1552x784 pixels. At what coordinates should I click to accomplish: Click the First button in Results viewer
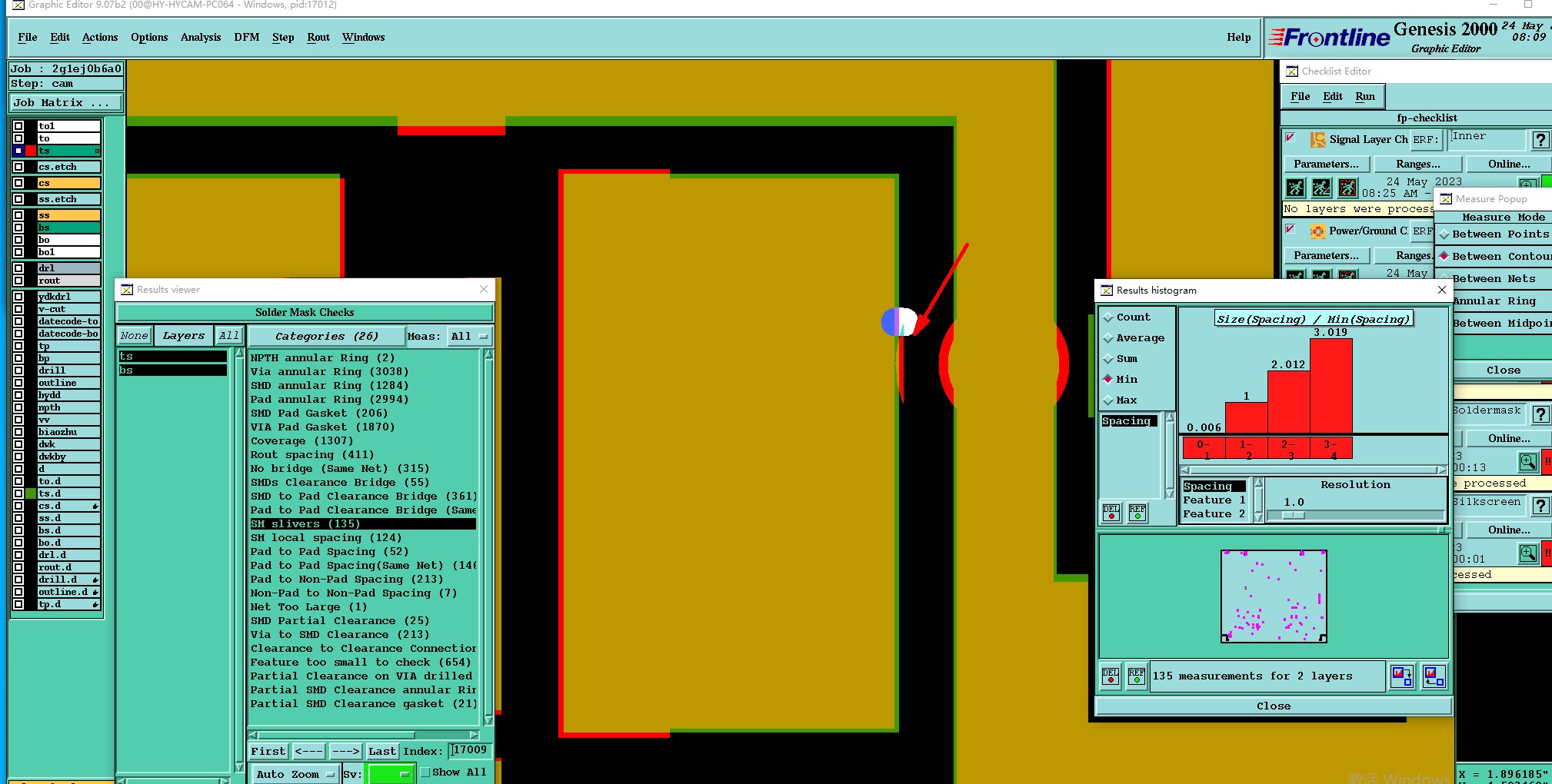268,751
